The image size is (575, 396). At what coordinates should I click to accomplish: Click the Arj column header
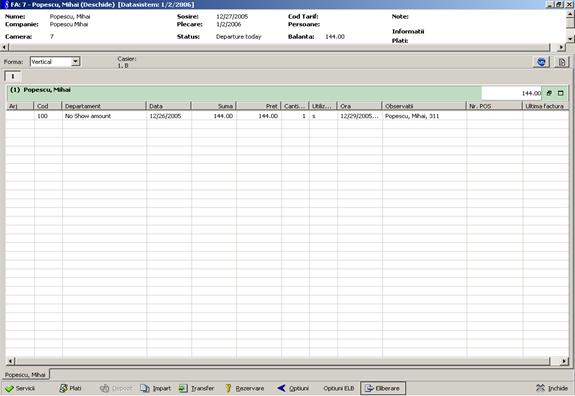[x=20, y=106]
